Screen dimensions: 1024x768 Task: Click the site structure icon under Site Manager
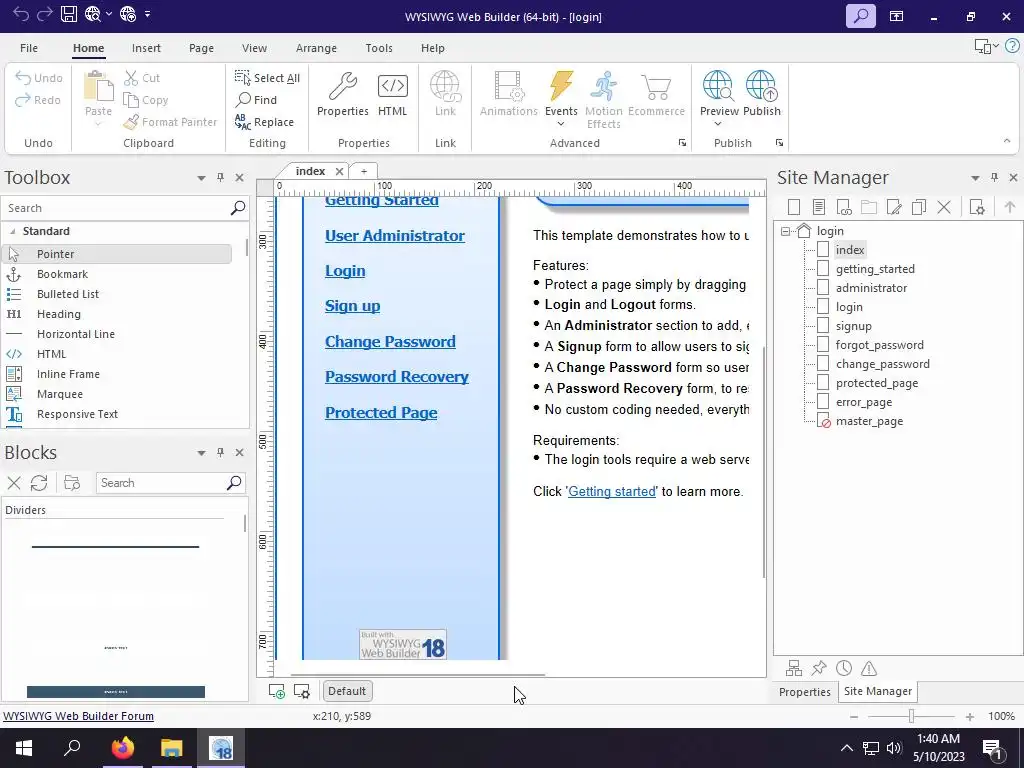tap(794, 668)
